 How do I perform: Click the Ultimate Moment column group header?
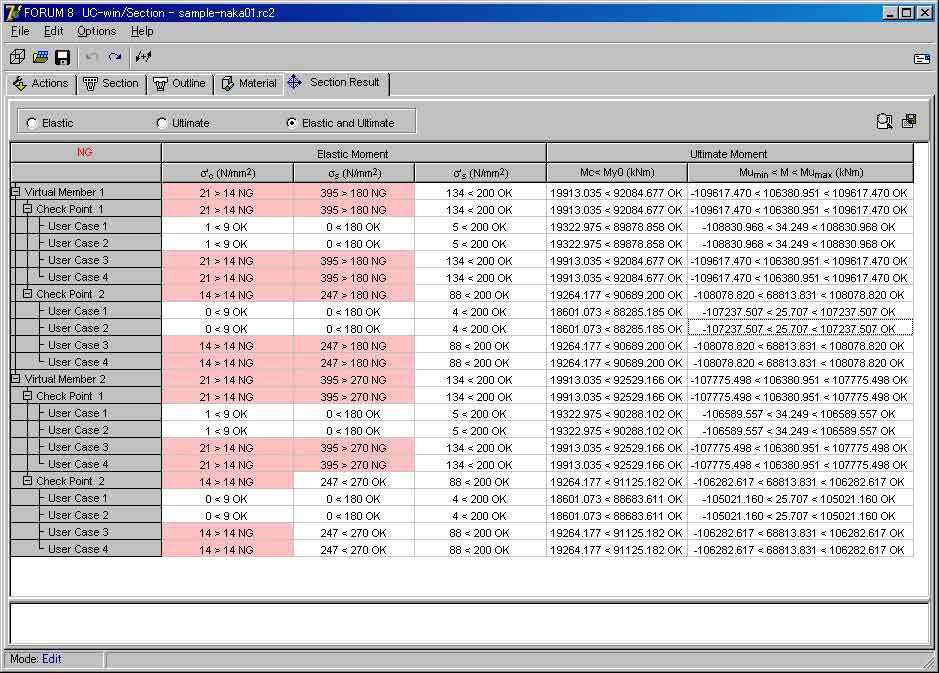[x=729, y=154]
